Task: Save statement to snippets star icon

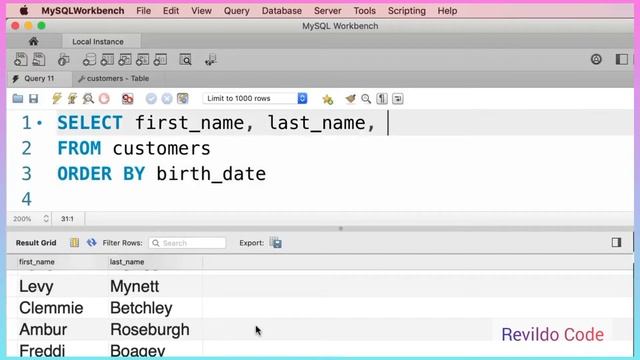Action: [327, 99]
